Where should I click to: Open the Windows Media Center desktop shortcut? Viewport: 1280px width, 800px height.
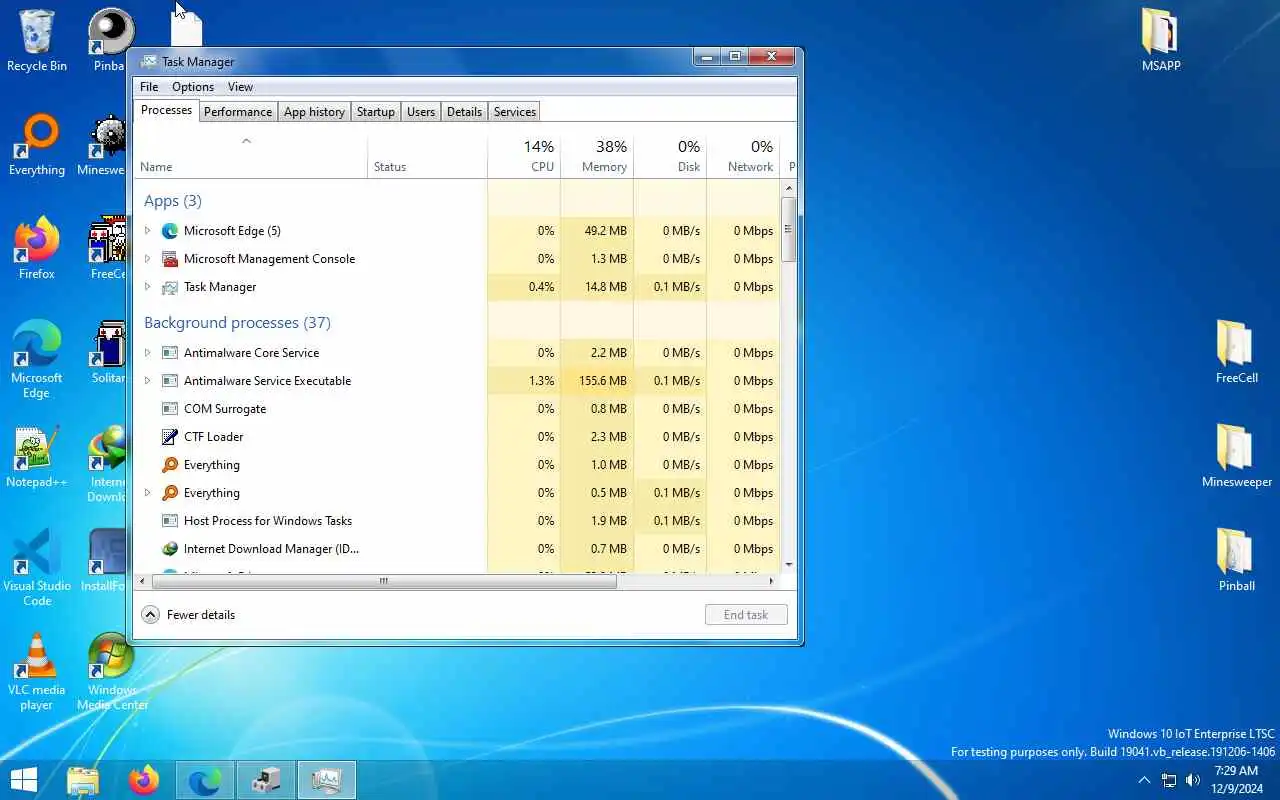112,672
